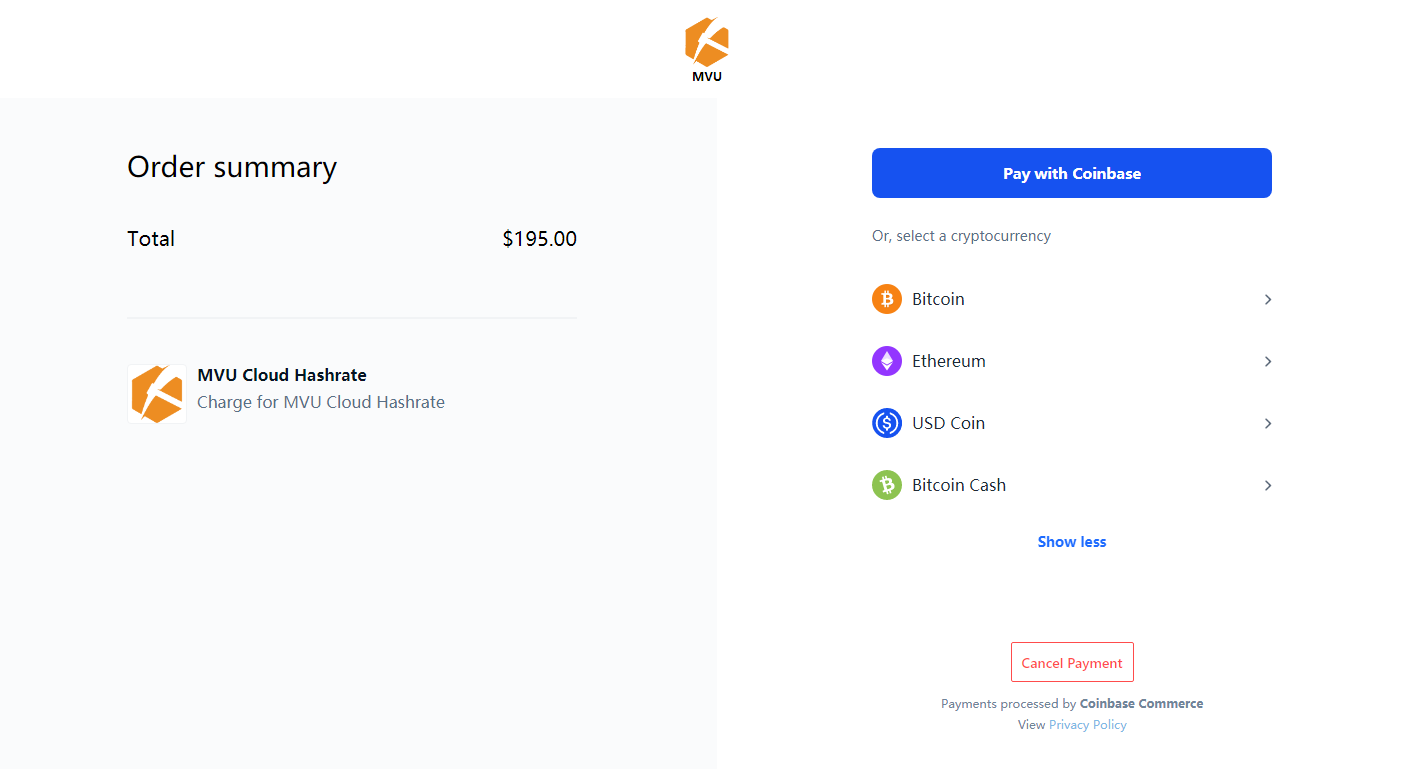Screen dimensions: 1427x769
Task: Open the Bitcoin Cash row chevron
Action: [x=1267, y=485]
